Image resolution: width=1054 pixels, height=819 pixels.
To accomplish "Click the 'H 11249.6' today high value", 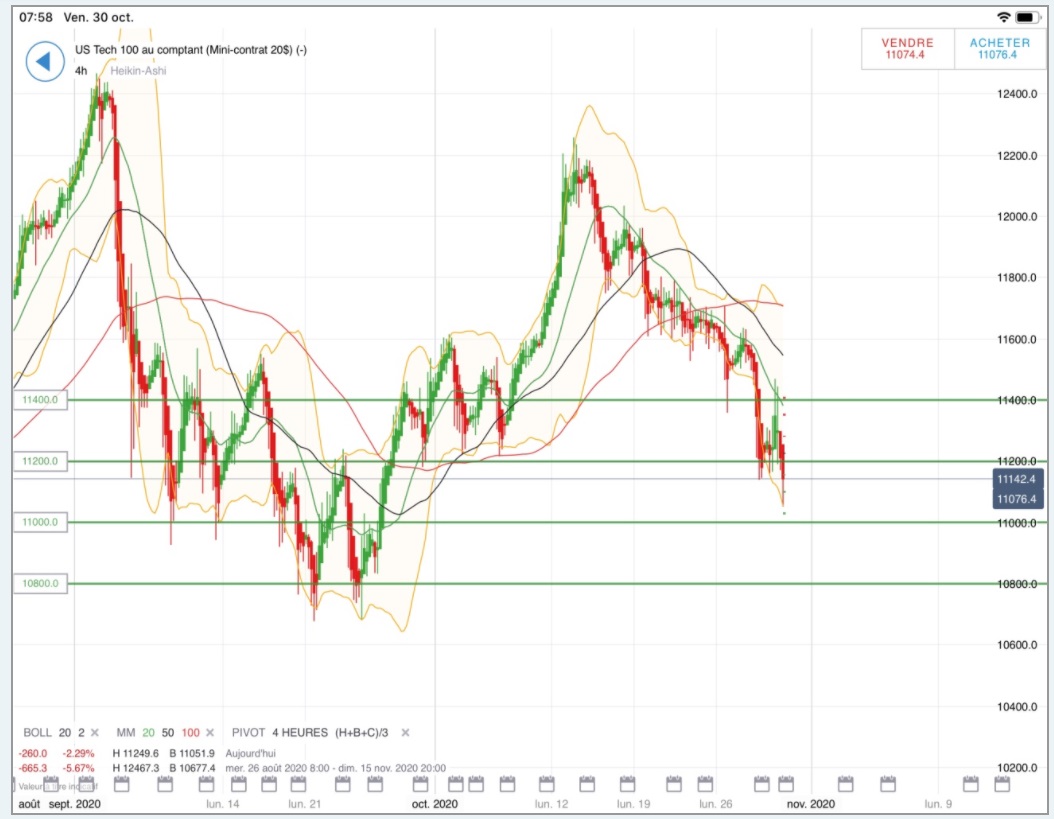I will click(x=135, y=754).
